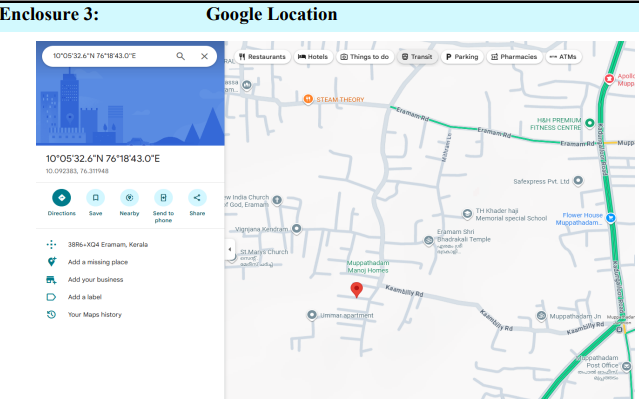Filter map by Transit chip
The height and width of the screenshot is (411, 639).
click(x=417, y=57)
